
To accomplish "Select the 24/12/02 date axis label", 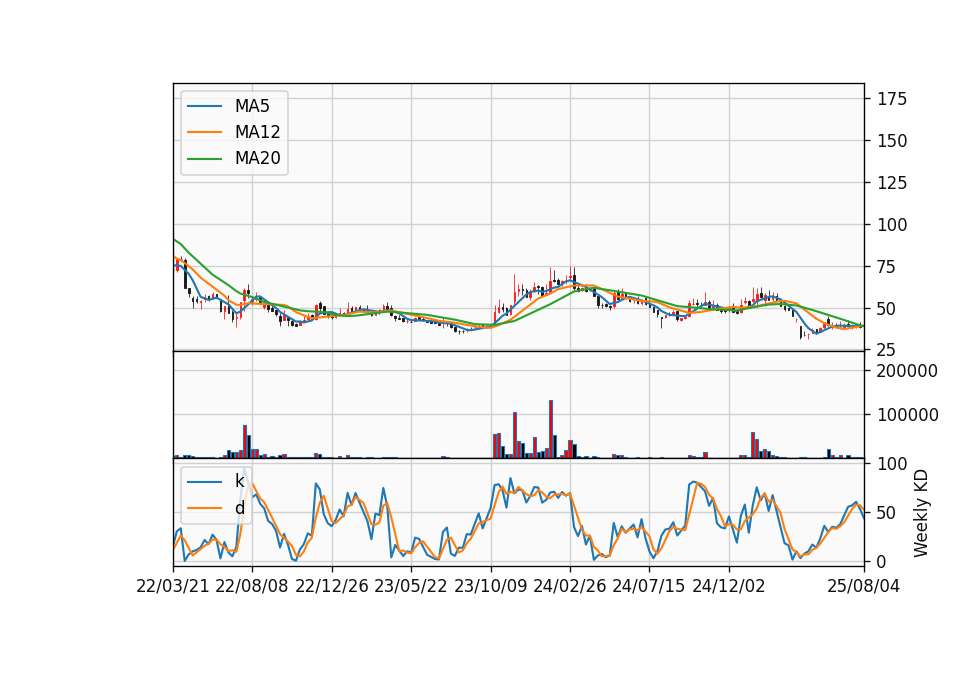I will [x=729, y=586].
